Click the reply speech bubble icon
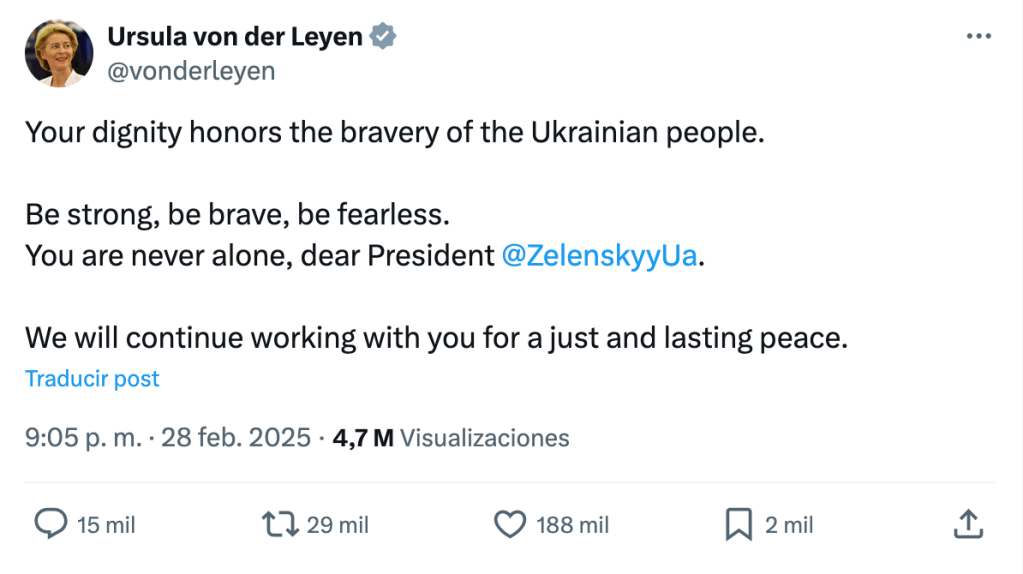The width and height of the screenshot is (1023, 574). coord(51,524)
